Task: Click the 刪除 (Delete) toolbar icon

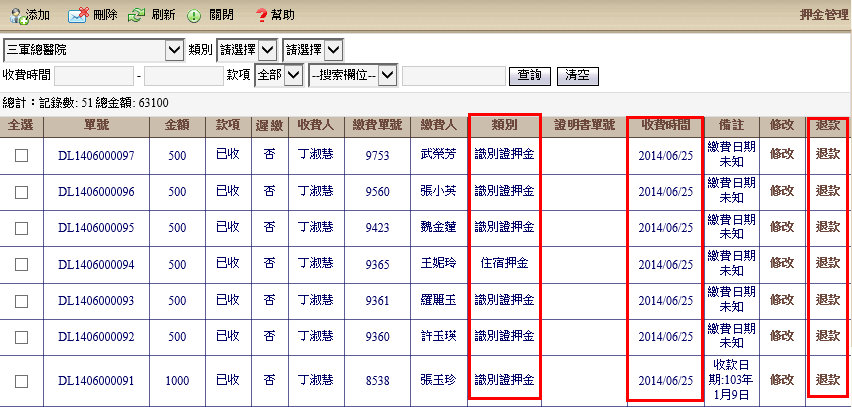Action: coord(92,15)
